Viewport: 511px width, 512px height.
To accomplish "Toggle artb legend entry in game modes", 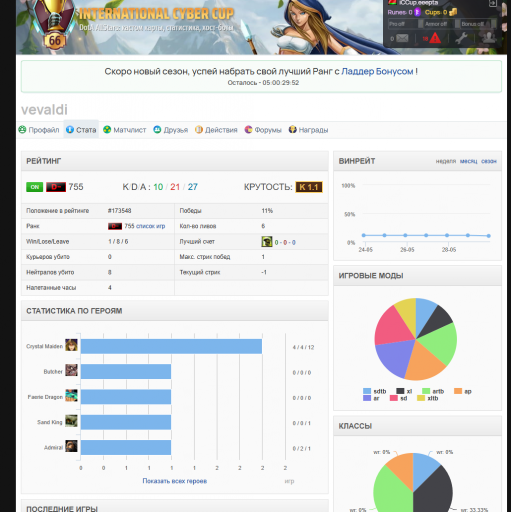I will point(433,391).
